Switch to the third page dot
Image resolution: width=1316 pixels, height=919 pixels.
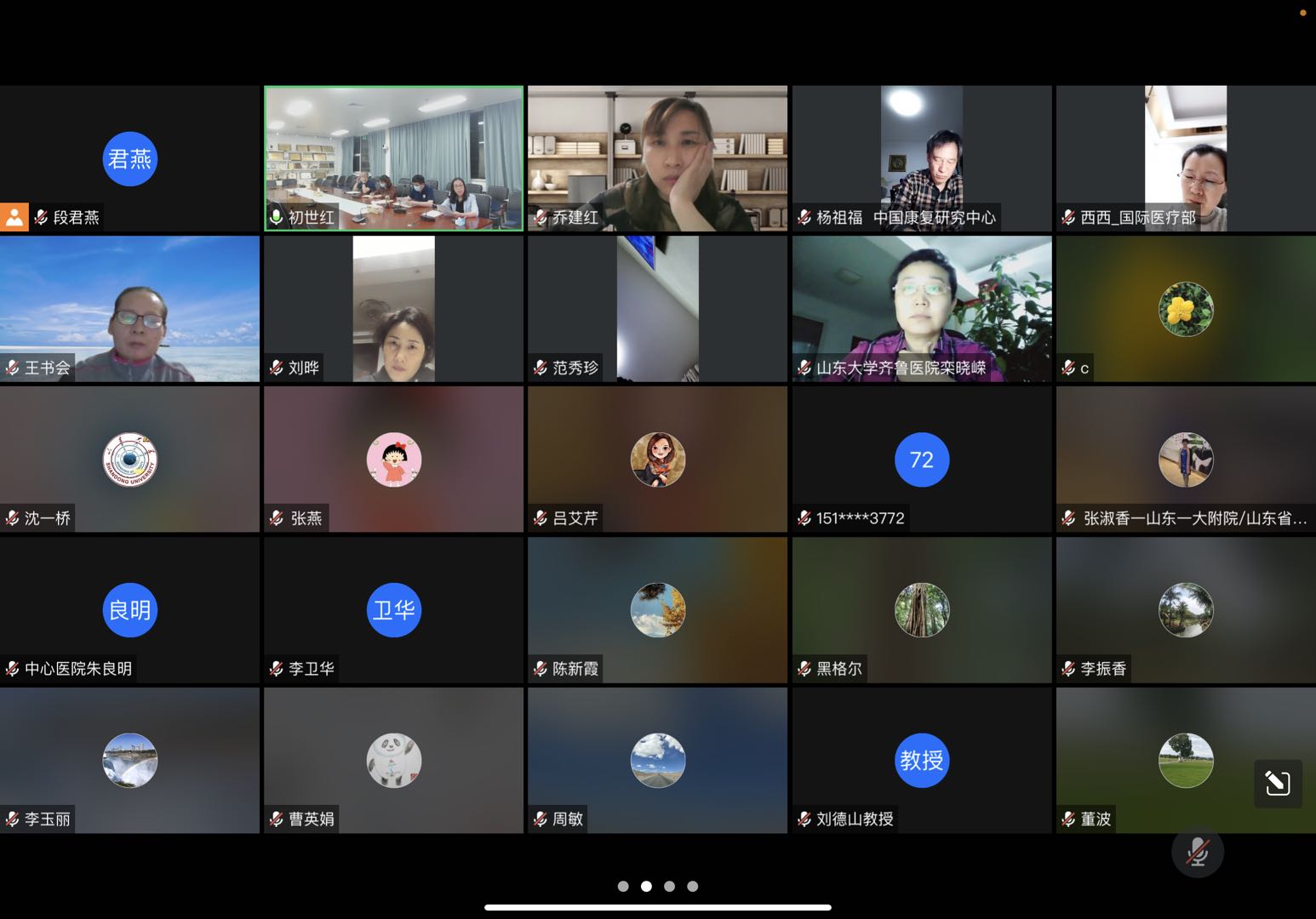click(669, 887)
